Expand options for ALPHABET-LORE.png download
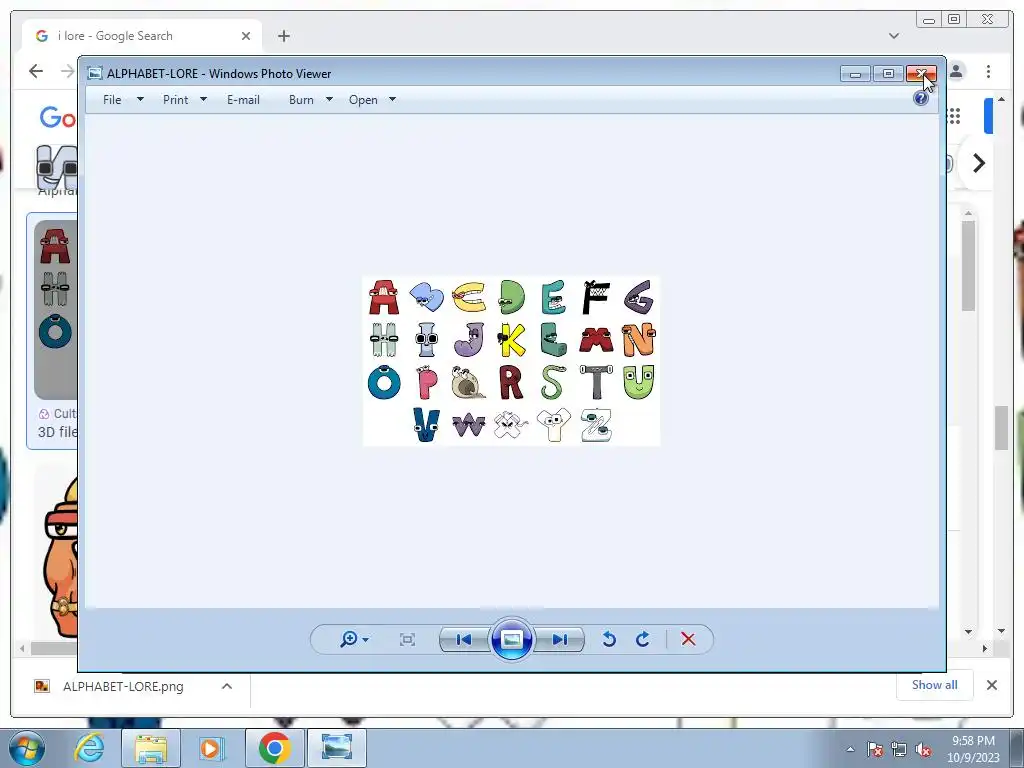 (x=227, y=686)
